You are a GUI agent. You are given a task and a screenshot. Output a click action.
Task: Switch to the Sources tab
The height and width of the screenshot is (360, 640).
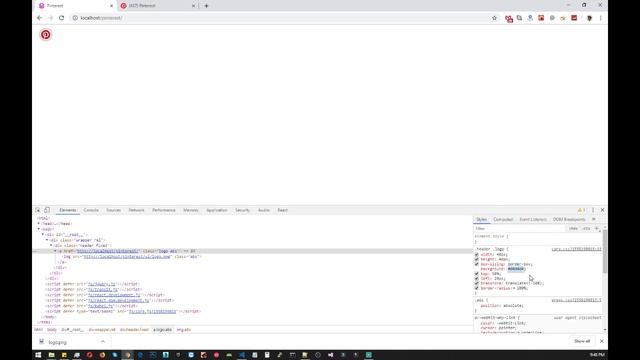tap(113, 210)
